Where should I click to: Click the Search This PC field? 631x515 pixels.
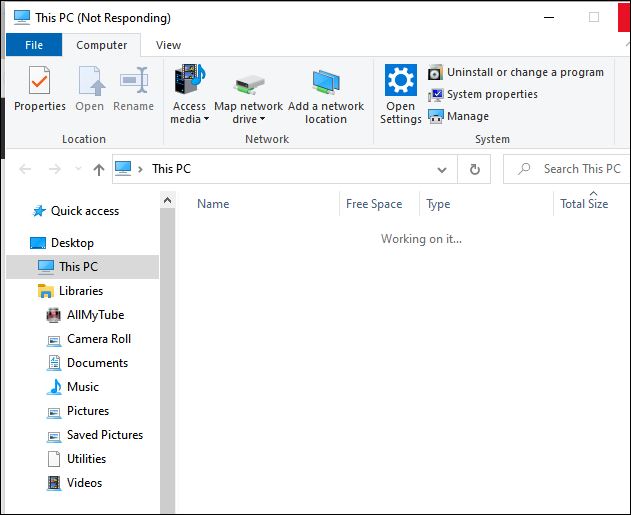click(567, 169)
